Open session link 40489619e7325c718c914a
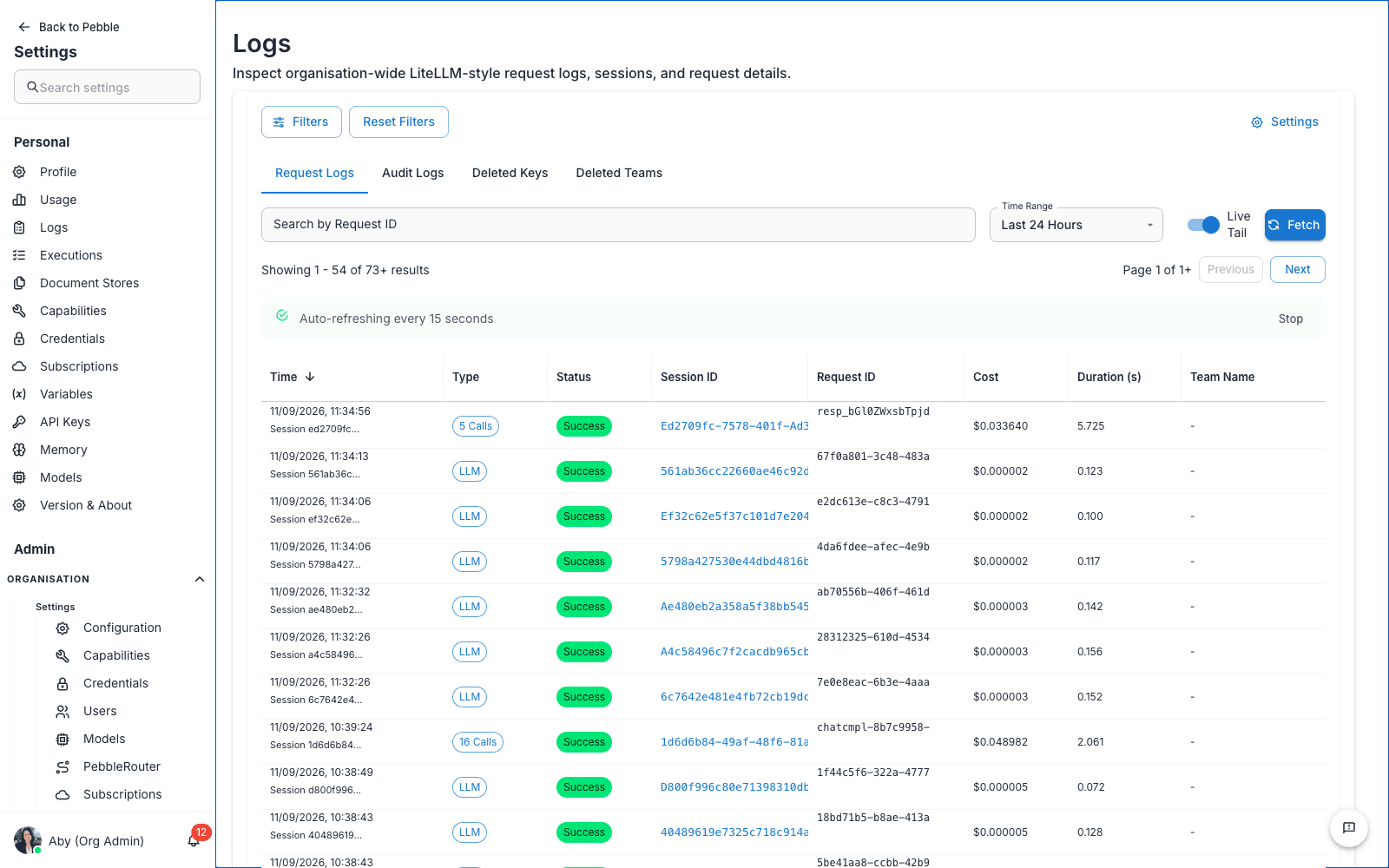 point(734,832)
